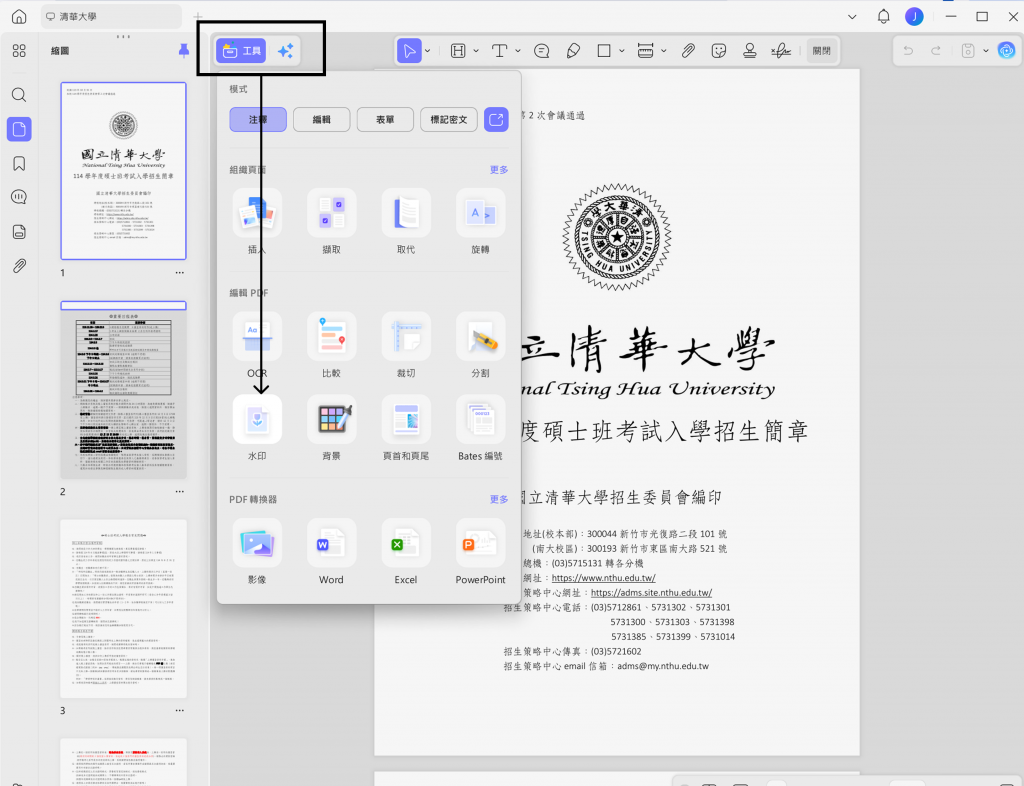1024x786 pixels.
Task: Open the OCR tool
Action: point(257,336)
